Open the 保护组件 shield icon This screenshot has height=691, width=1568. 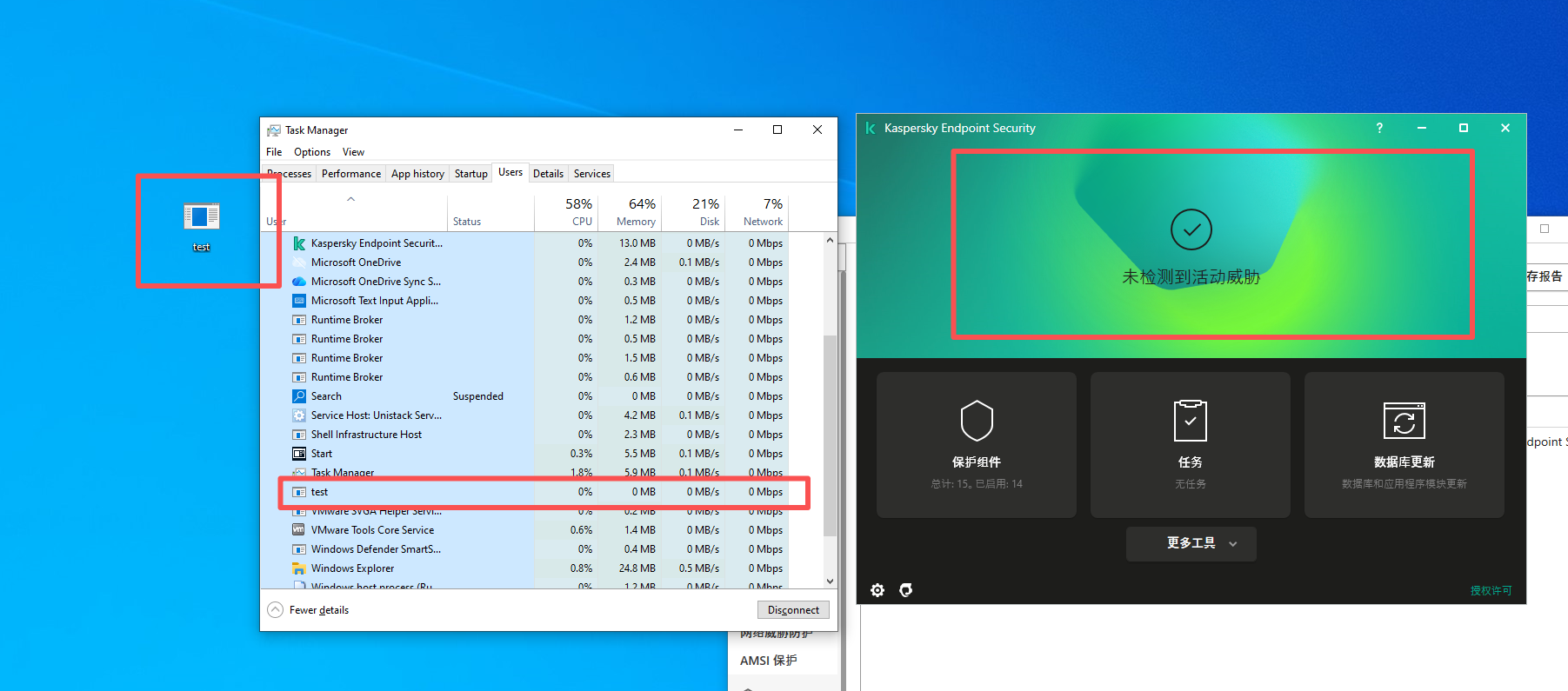coord(977,421)
